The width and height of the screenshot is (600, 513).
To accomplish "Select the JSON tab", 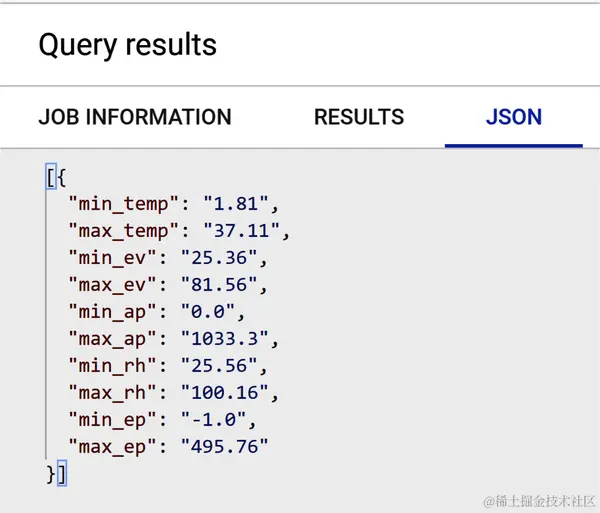I will click(513, 117).
